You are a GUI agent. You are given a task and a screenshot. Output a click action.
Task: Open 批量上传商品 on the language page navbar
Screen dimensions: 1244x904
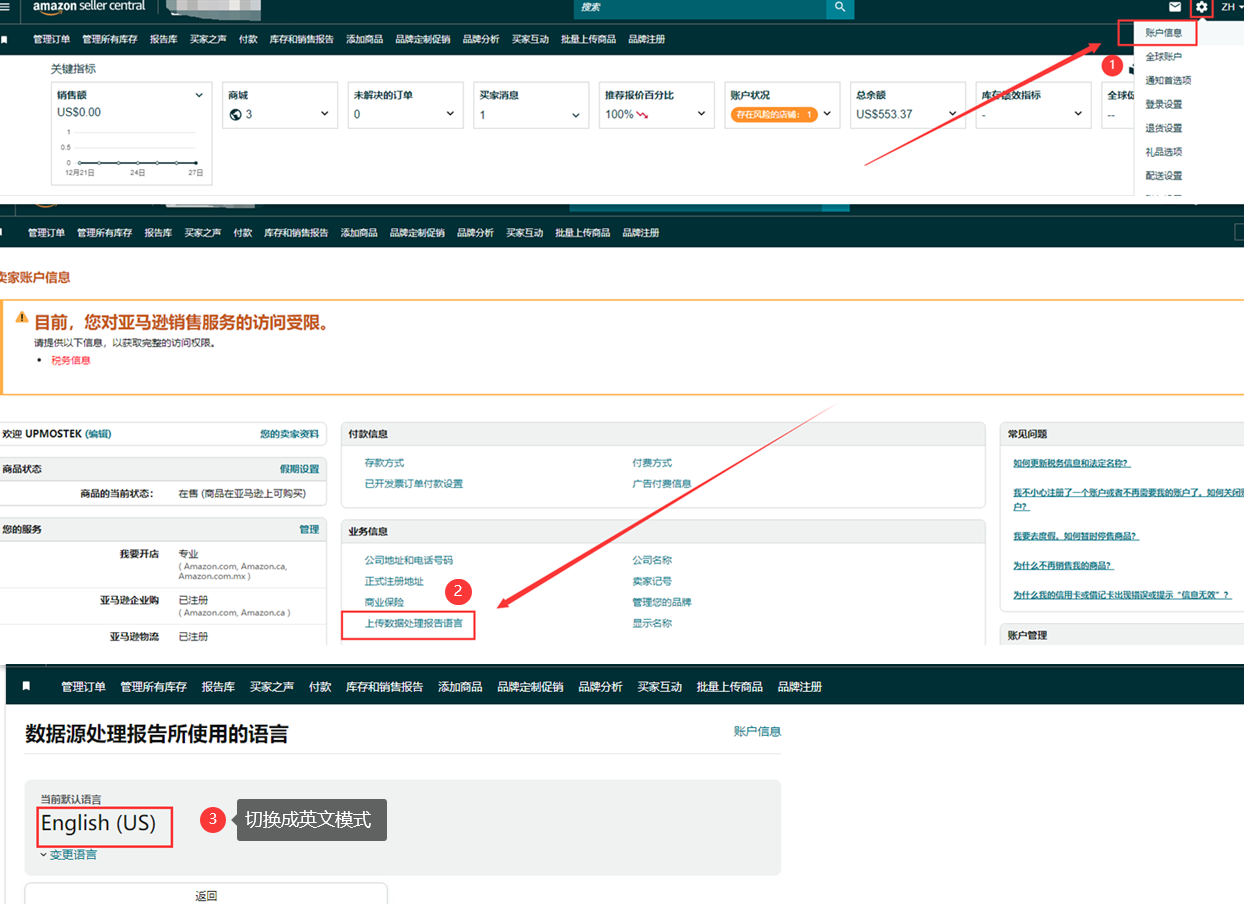point(730,687)
